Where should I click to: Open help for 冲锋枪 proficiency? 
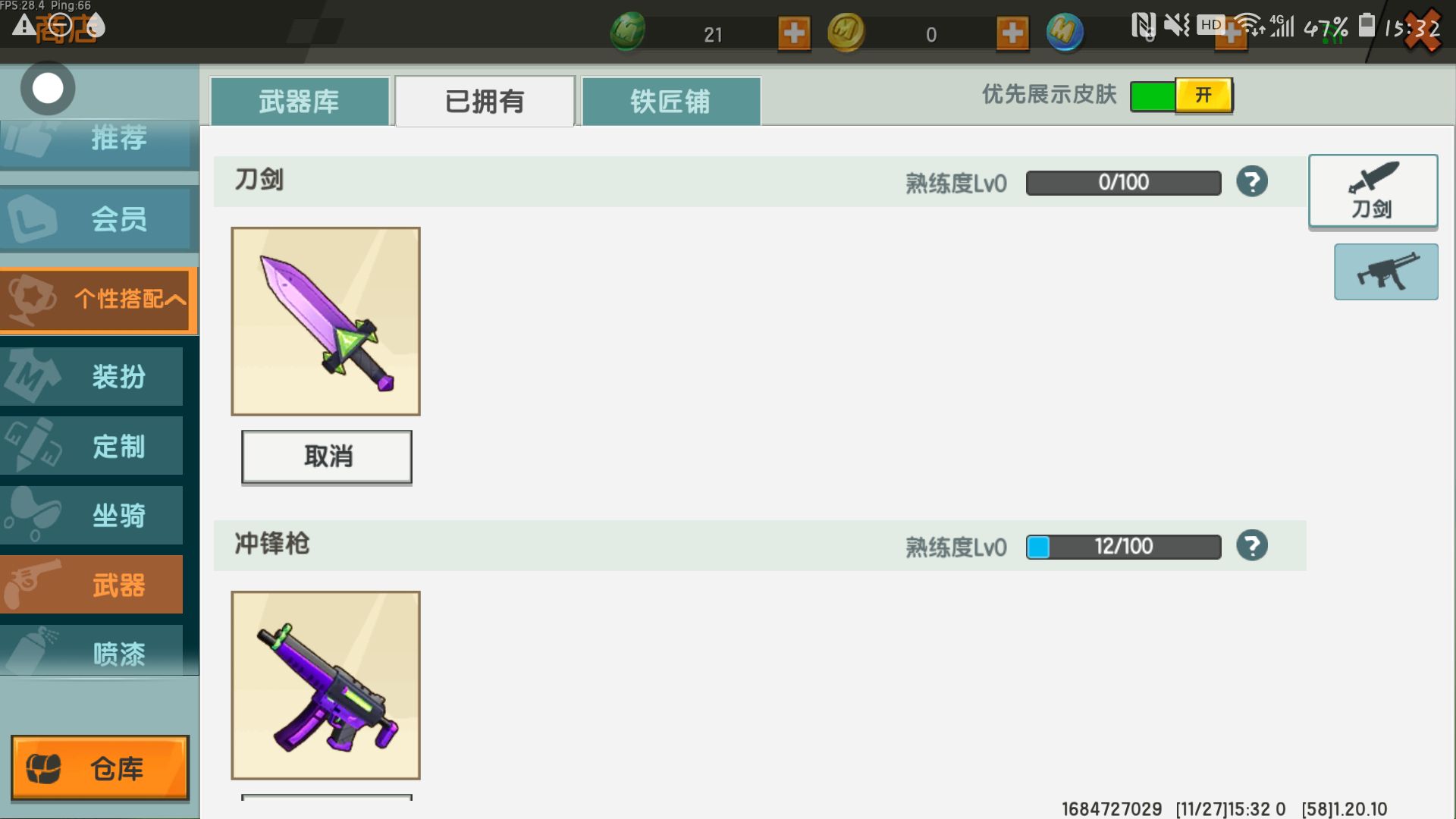coord(1252,546)
